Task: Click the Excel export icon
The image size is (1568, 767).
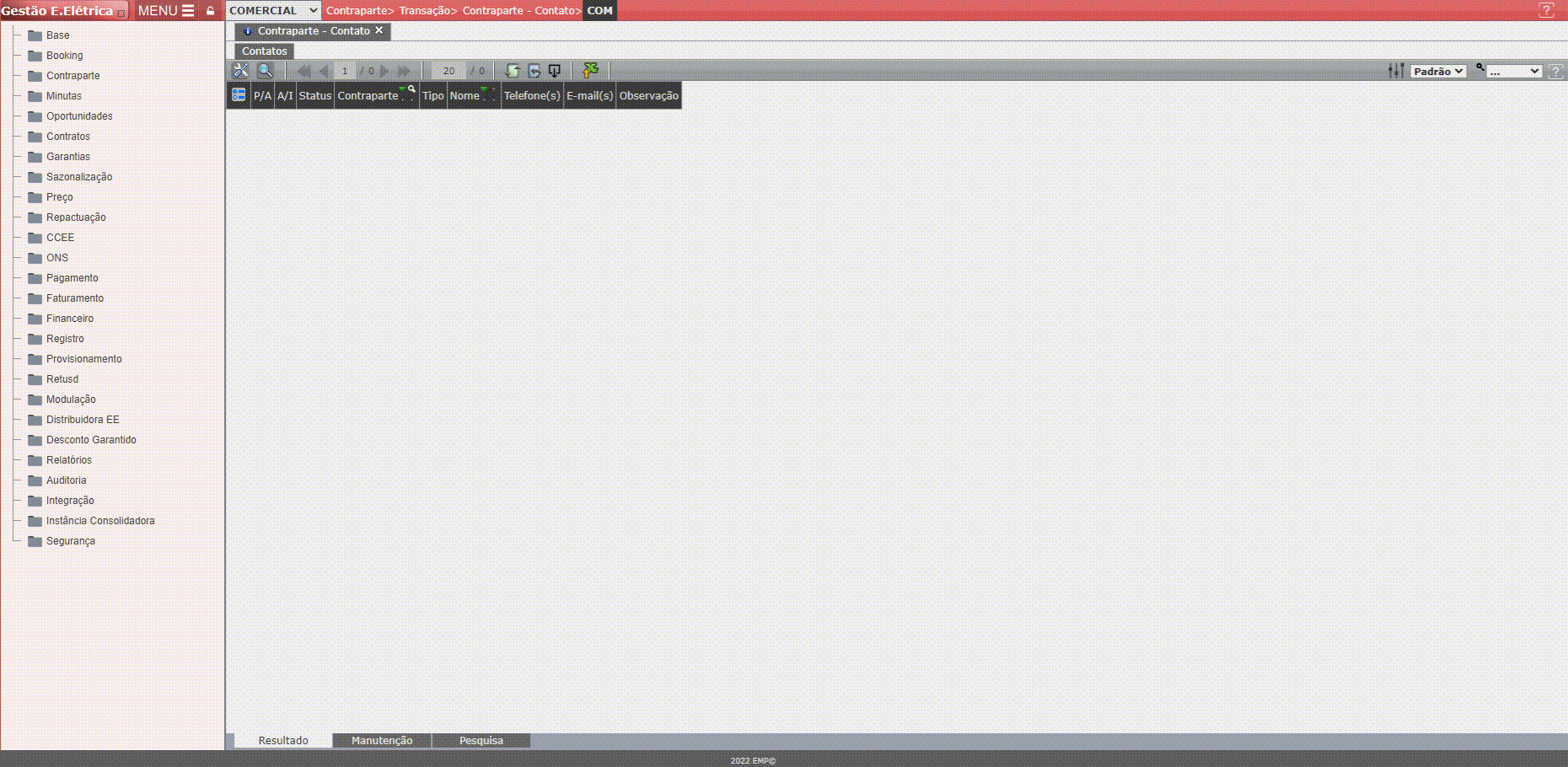Action: tap(591, 71)
